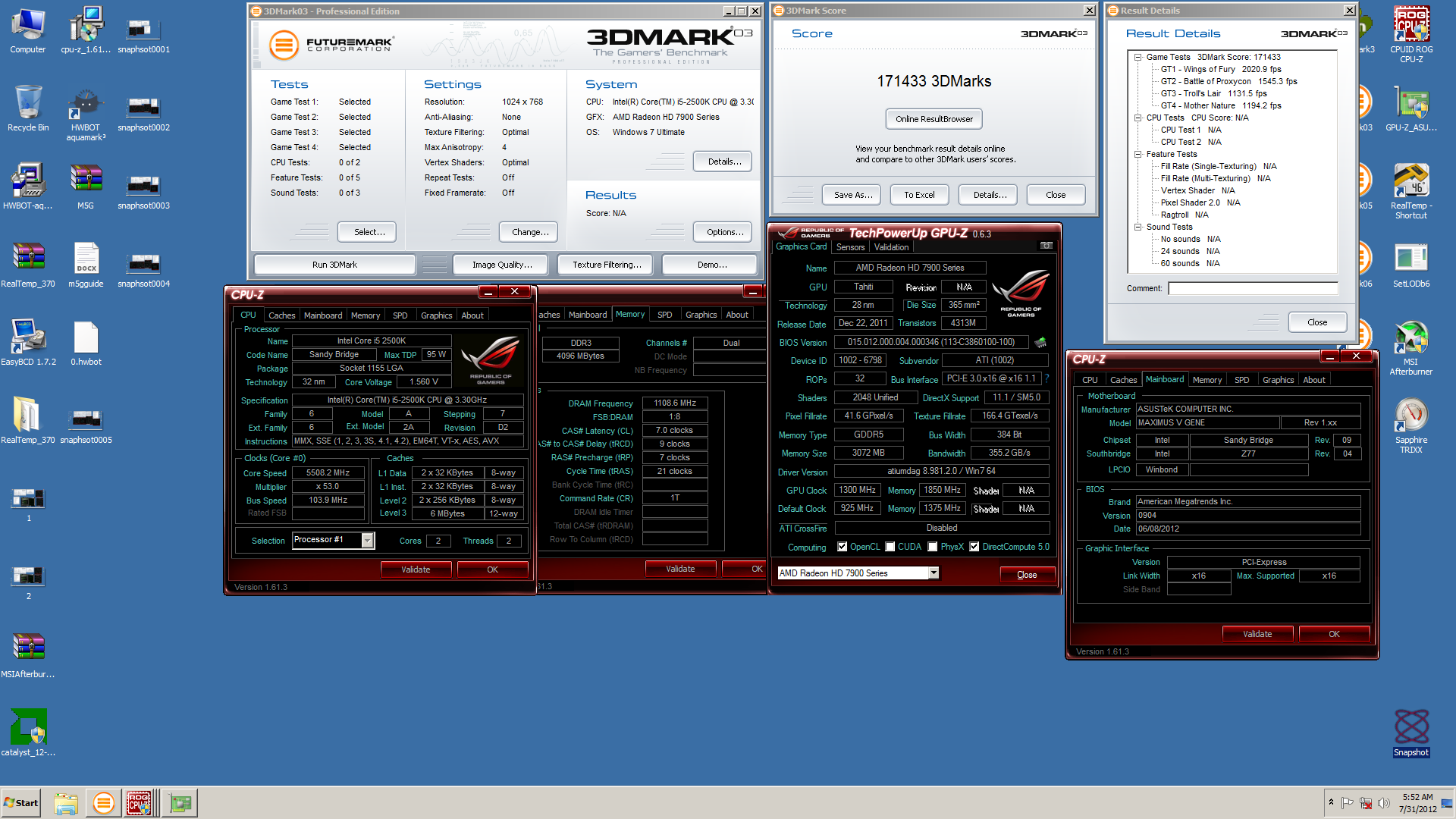Open catalyst_12 installer icon
Viewport: 1456px width, 819px height.
[x=28, y=733]
